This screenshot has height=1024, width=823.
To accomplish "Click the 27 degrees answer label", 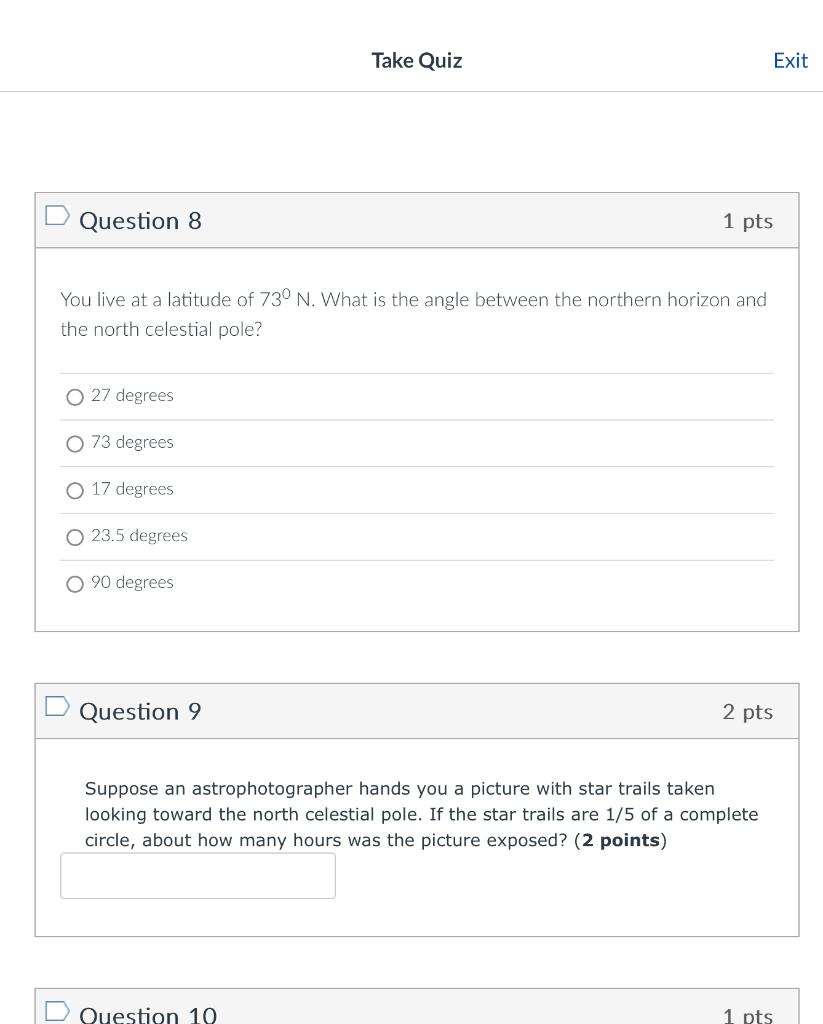I will [133, 396].
